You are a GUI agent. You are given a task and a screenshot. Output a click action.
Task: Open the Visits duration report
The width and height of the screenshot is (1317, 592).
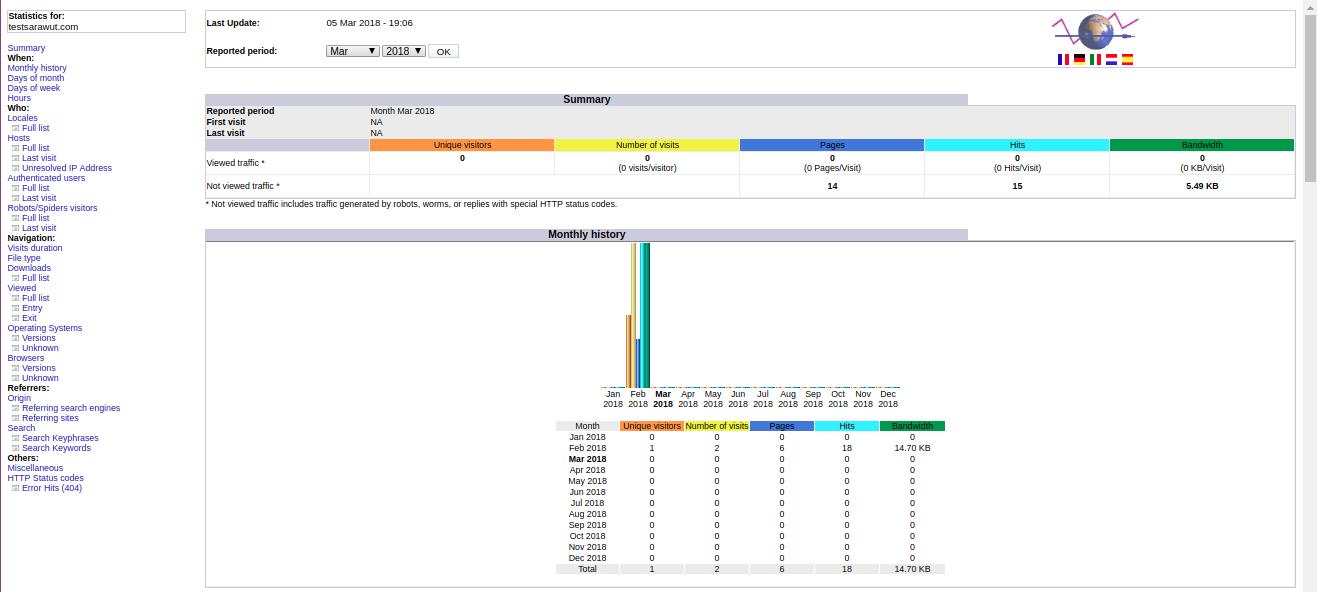(x=35, y=248)
